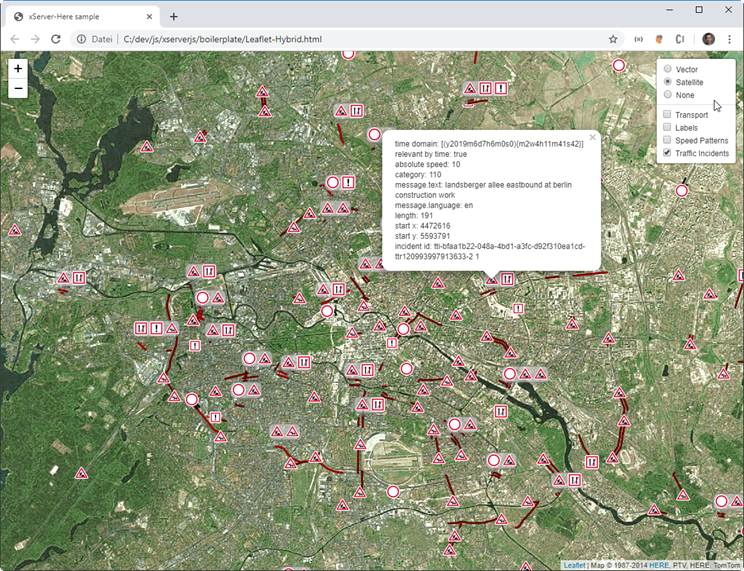Close the xServer-Here sample tab
Viewport: 744px width, 571px height.
tap(147, 17)
